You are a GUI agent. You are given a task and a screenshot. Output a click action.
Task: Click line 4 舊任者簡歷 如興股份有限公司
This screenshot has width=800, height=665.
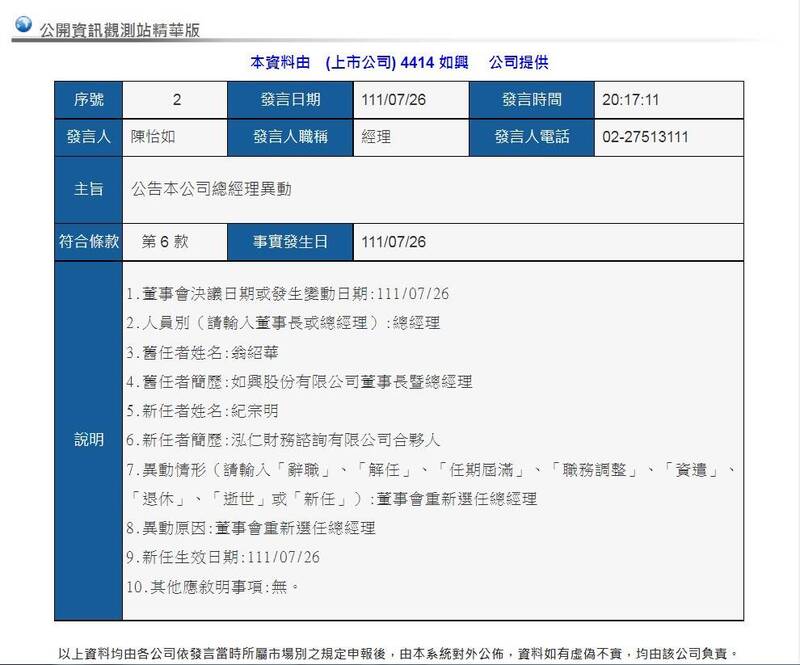299,382
